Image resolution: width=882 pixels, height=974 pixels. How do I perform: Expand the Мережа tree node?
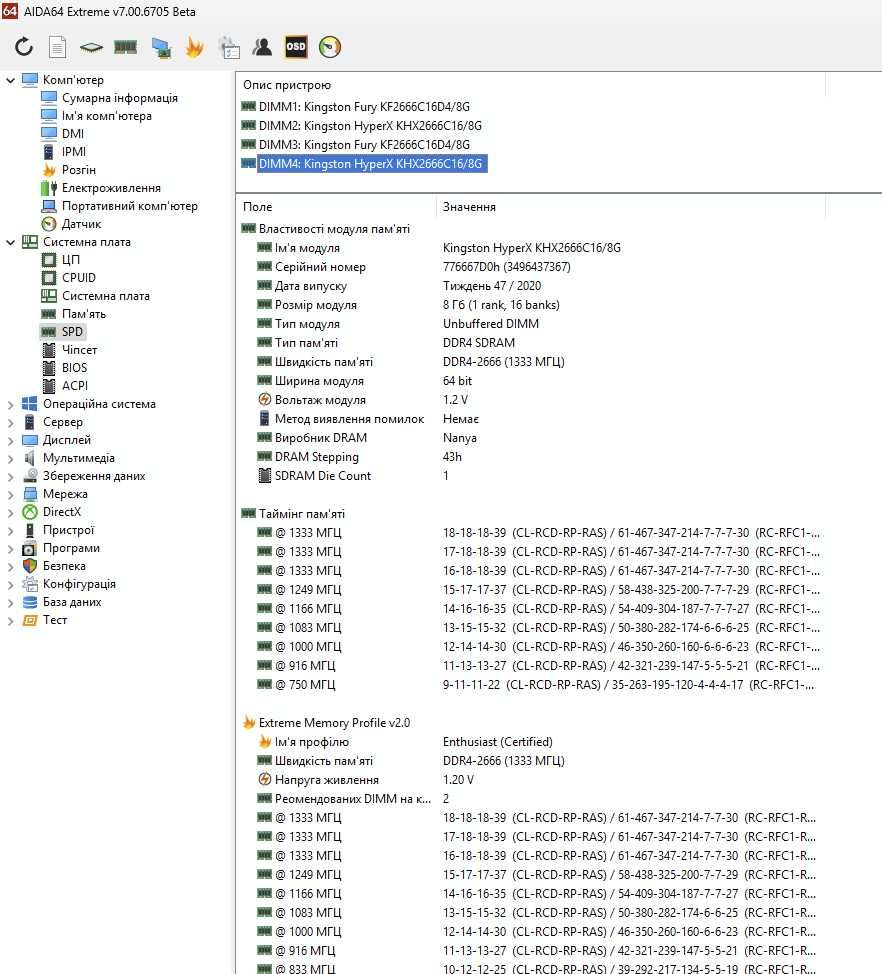(x=10, y=495)
